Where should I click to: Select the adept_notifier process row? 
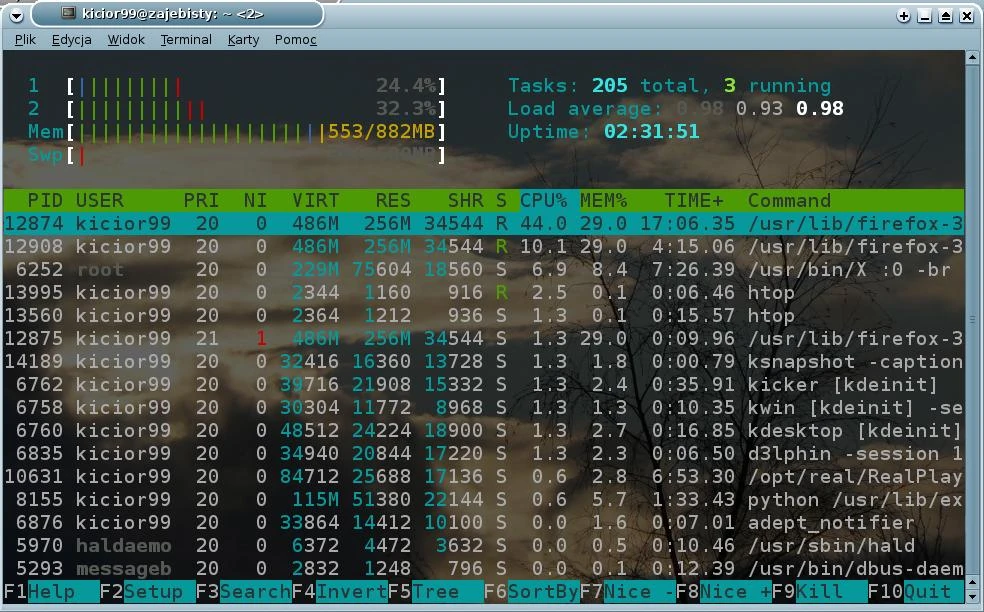[483, 522]
